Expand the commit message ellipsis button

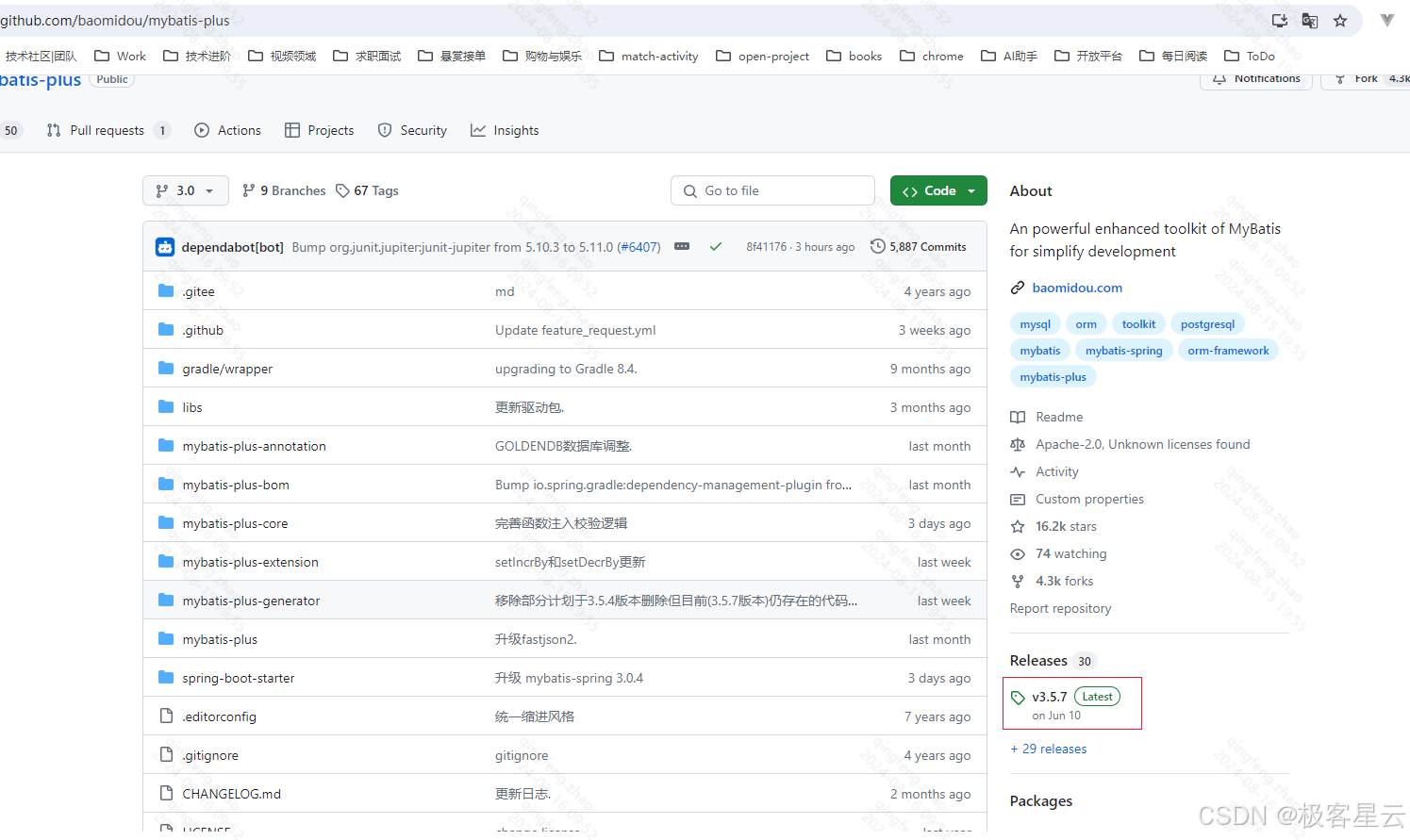tap(682, 247)
